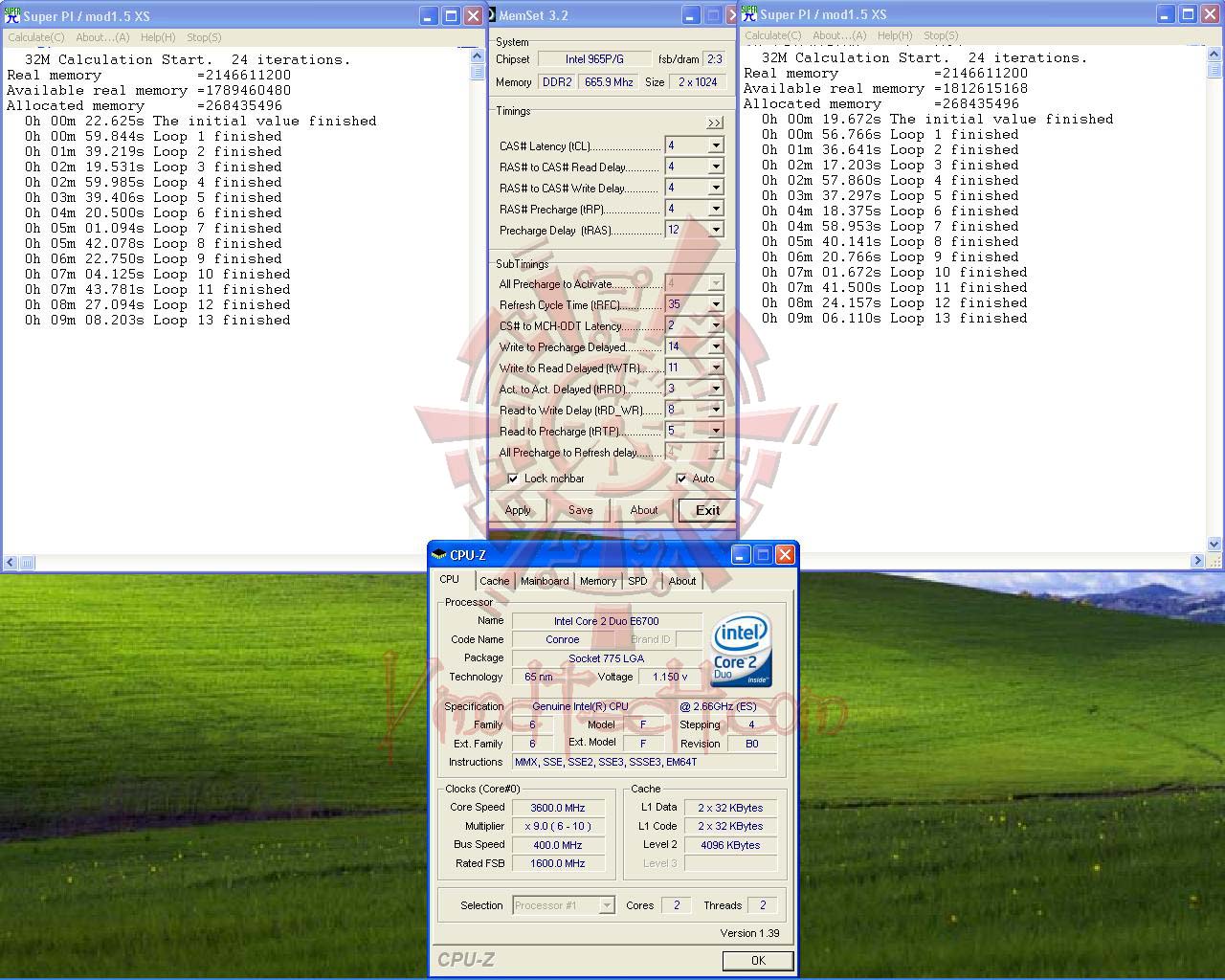
Task: Click scroll-left arrow in left Super PI window
Action: click(11, 563)
